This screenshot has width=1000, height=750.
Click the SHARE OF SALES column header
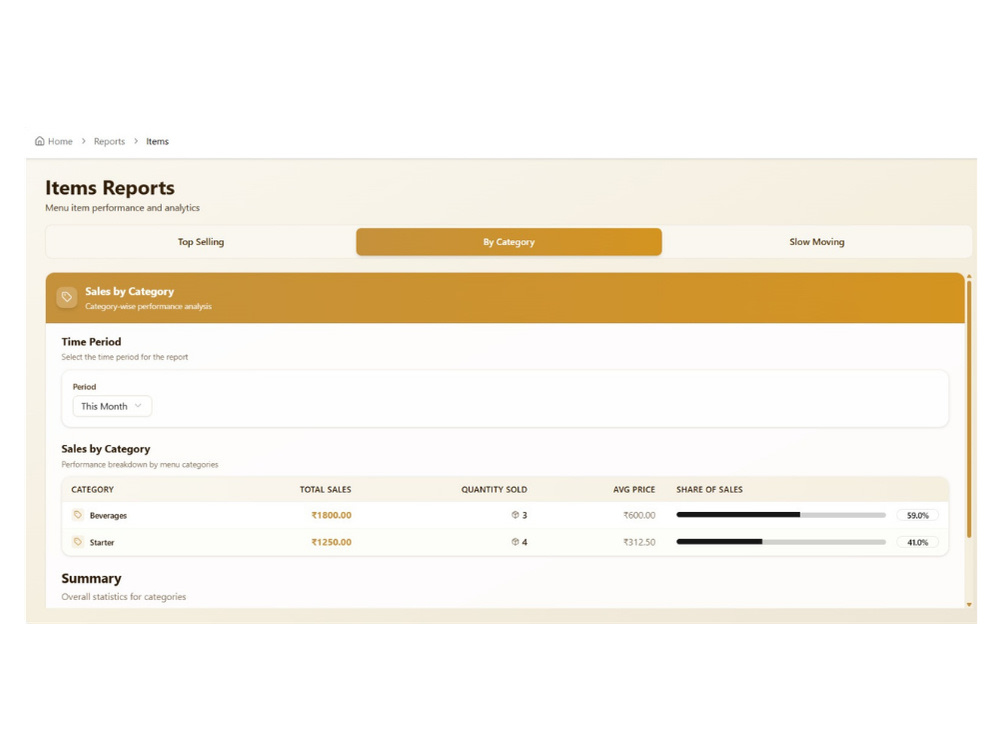709,489
